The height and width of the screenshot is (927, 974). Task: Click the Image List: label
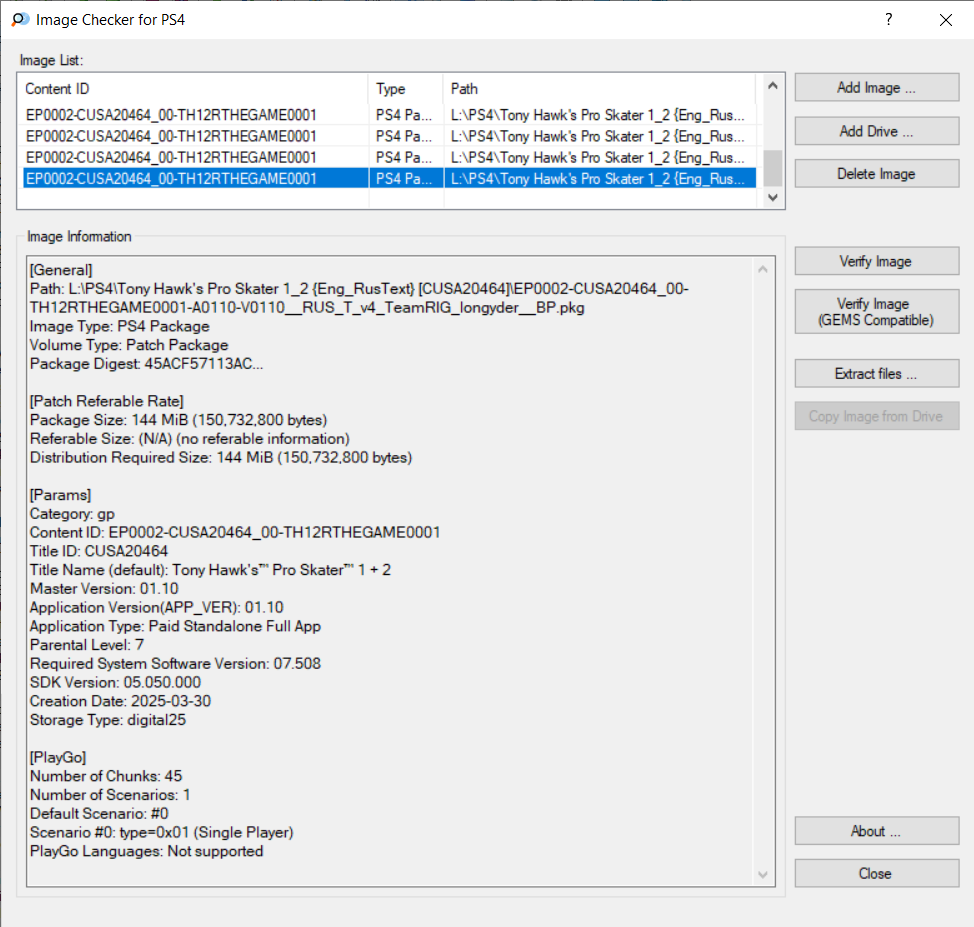[51, 60]
